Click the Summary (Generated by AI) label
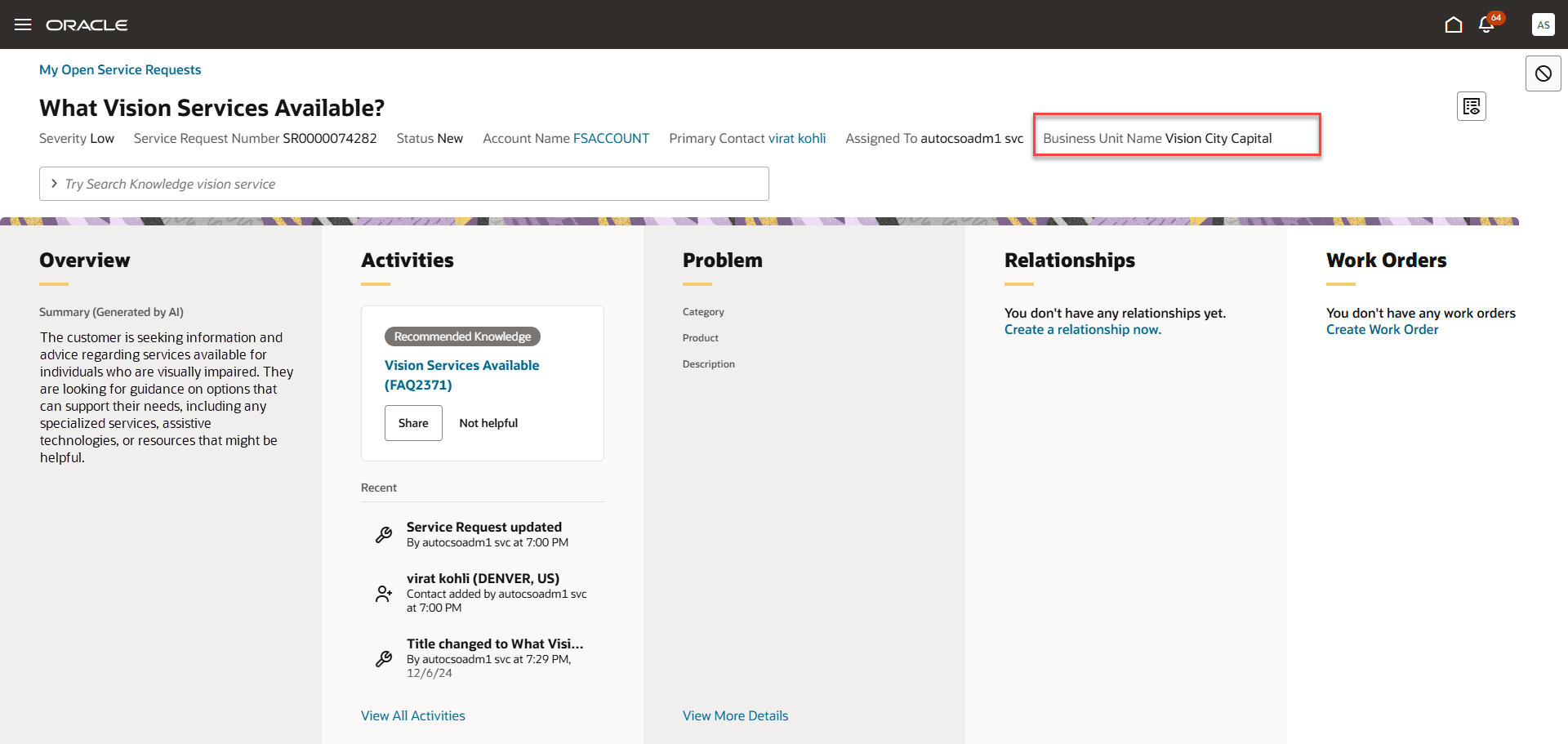Image resolution: width=1568 pixels, height=744 pixels. 111,312
